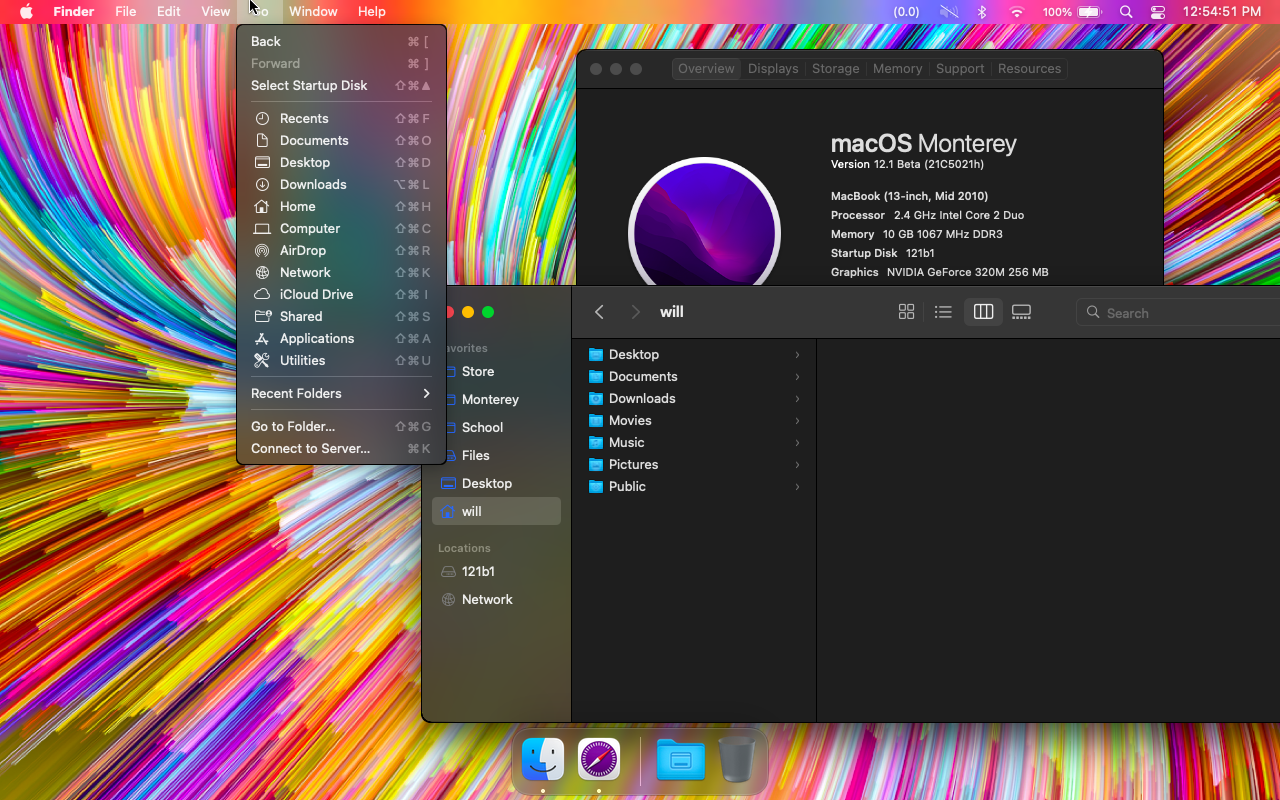Expand the Movies folder chevron in column
Image resolution: width=1280 pixels, height=800 pixels.
797,420
